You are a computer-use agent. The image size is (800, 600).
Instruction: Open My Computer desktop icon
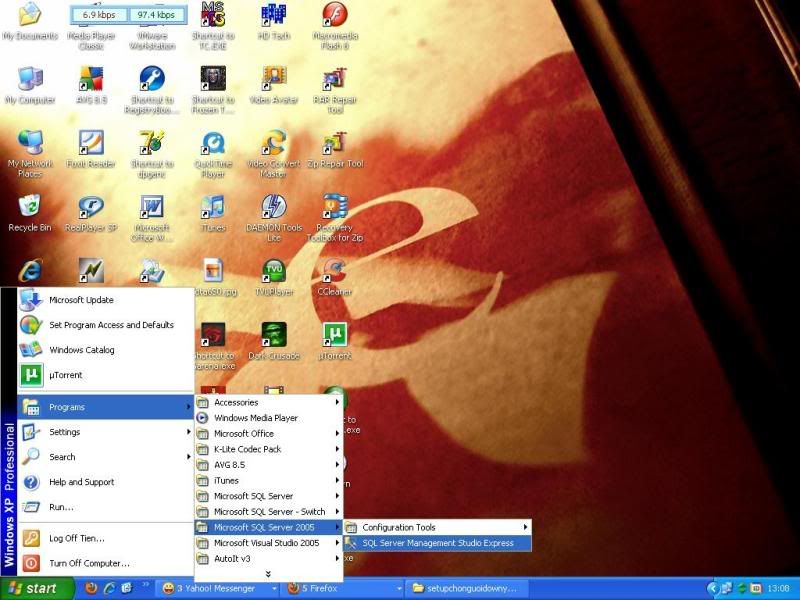point(30,85)
